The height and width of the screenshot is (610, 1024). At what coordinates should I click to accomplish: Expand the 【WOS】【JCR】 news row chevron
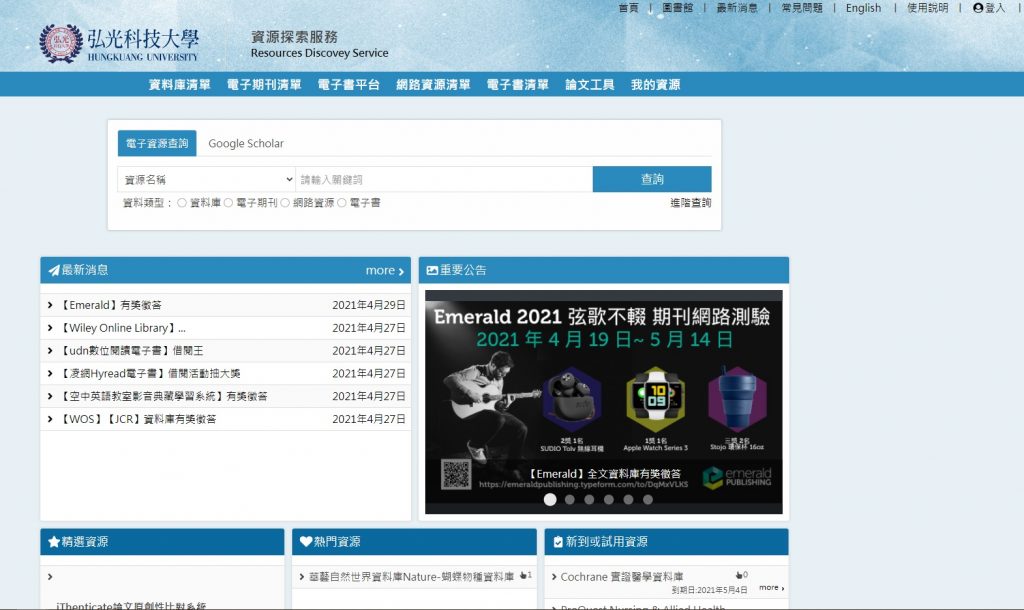pyautogui.click(x=50, y=419)
